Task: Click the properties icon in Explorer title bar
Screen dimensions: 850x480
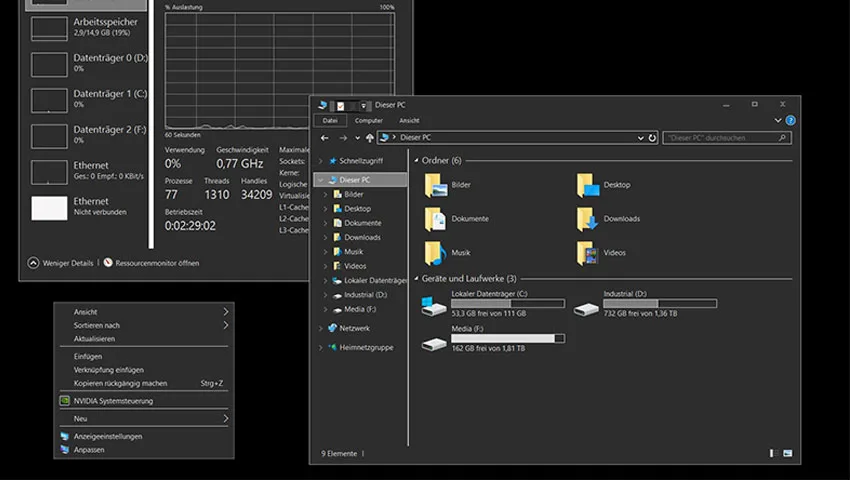Action: (x=340, y=106)
